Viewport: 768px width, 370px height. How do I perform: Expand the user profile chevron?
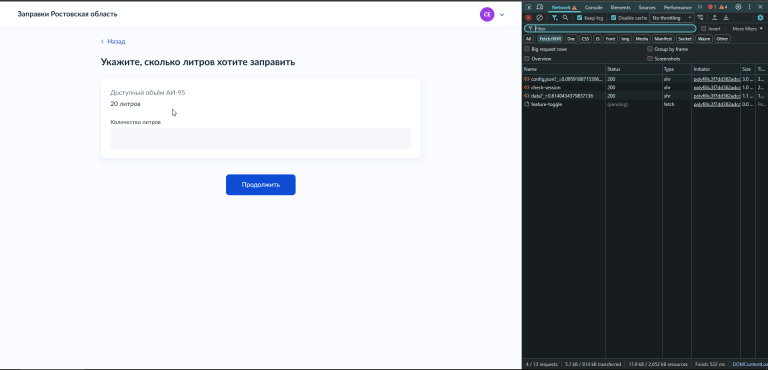coord(502,15)
